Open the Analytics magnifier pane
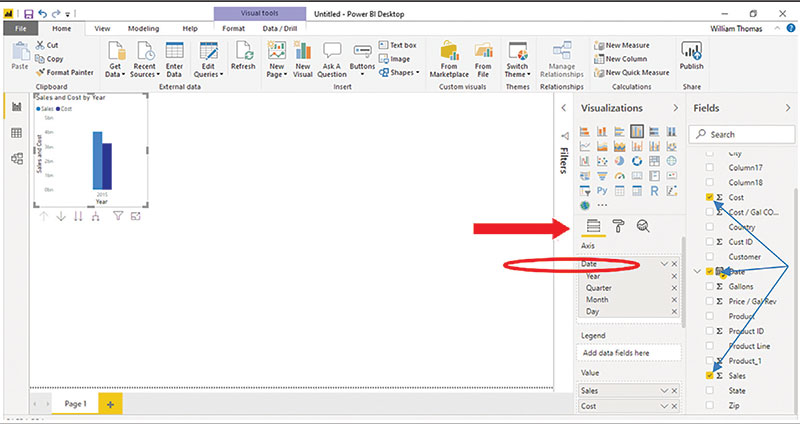The image size is (800, 424). click(x=643, y=227)
